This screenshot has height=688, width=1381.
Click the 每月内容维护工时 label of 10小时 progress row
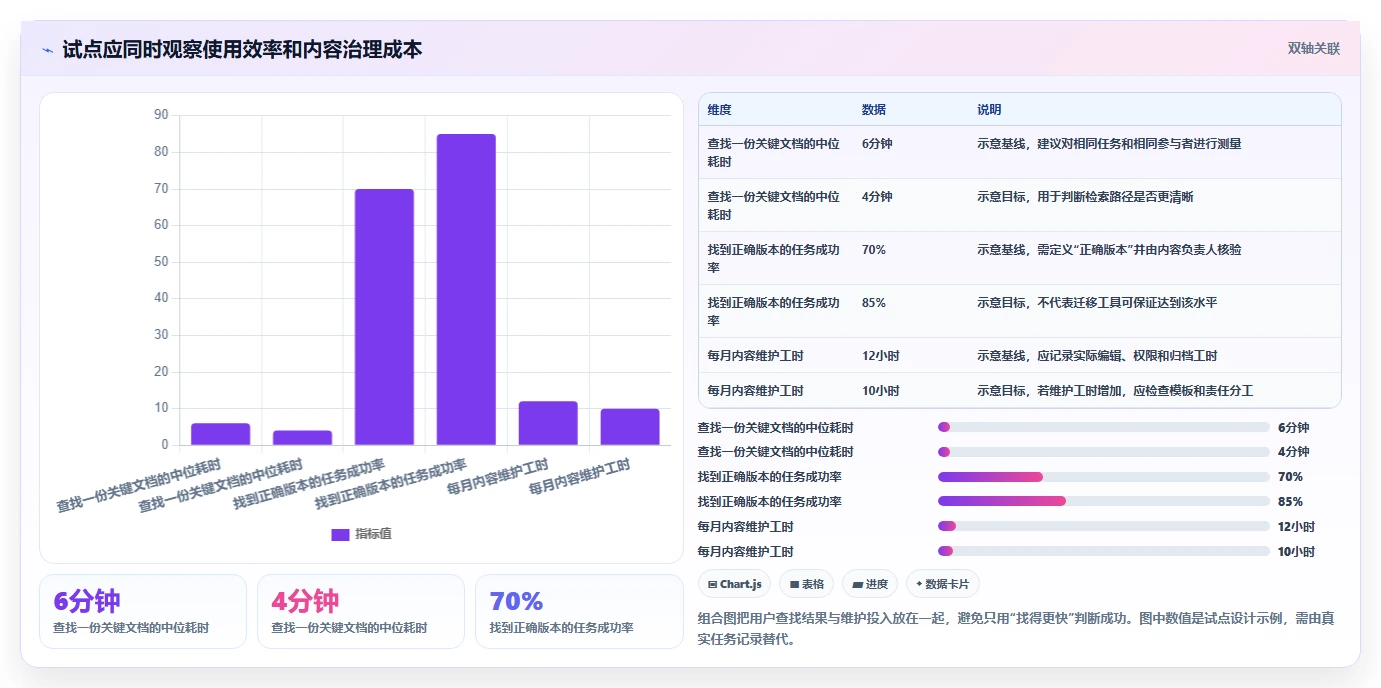745,551
